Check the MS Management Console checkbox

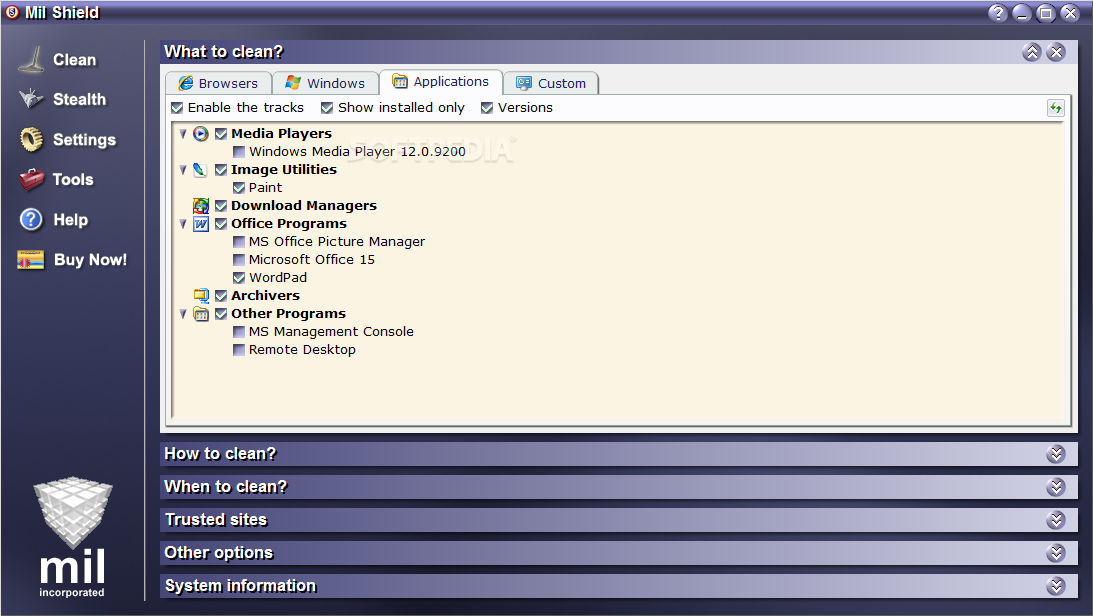(238, 332)
